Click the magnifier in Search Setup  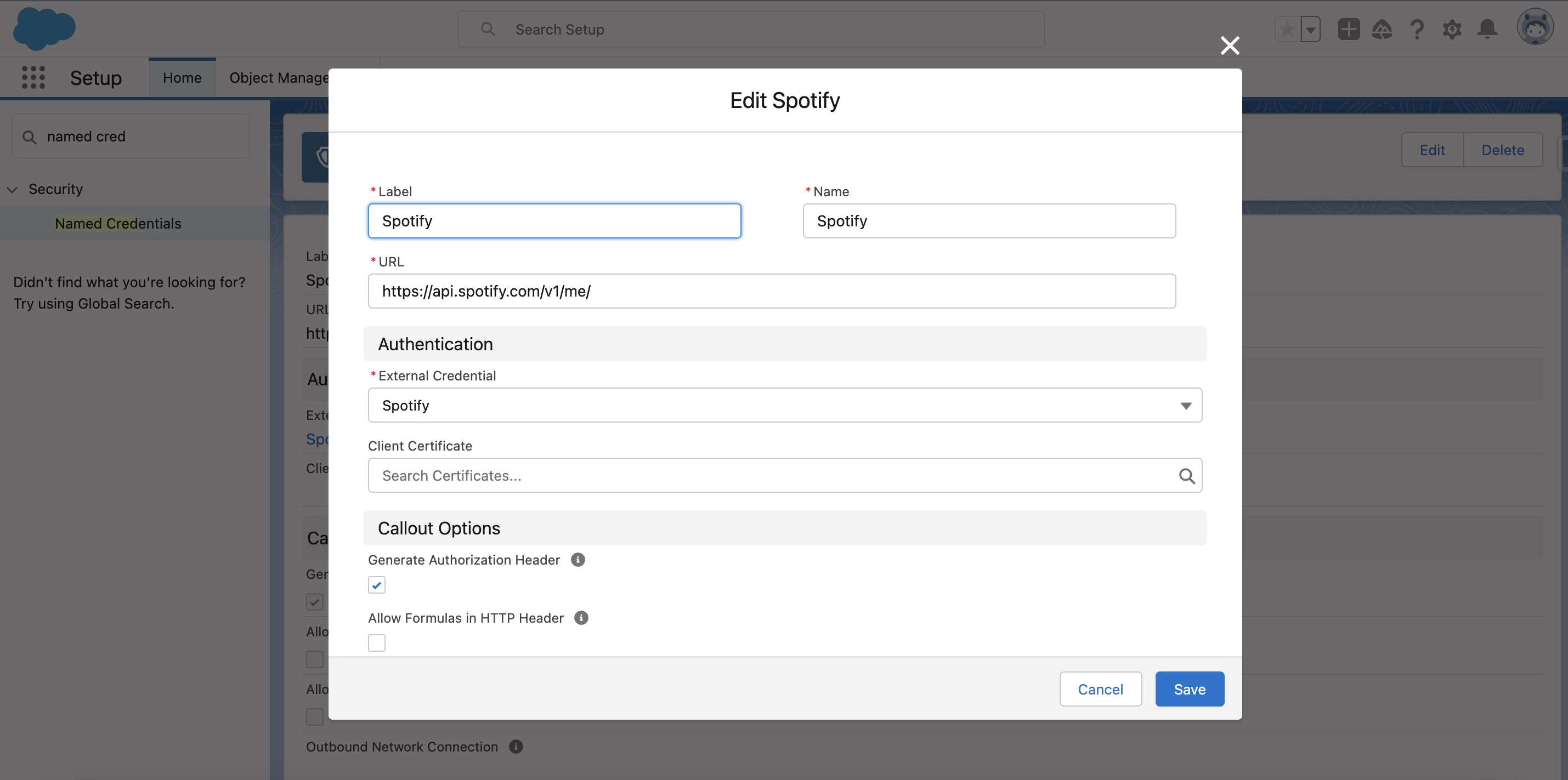click(488, 29)
